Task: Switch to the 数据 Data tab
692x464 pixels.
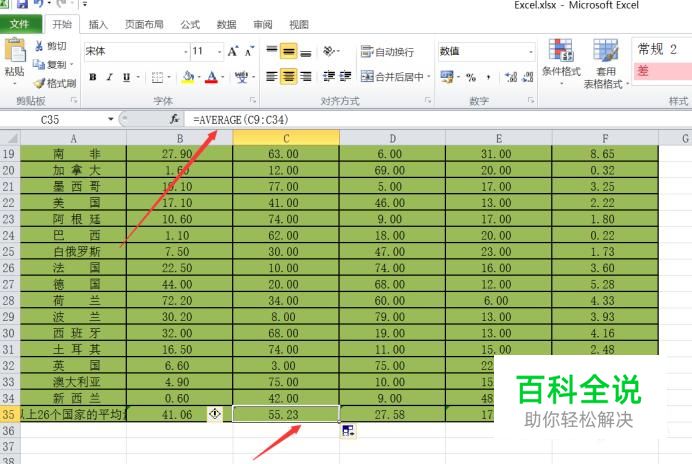Action: (226, 24)
